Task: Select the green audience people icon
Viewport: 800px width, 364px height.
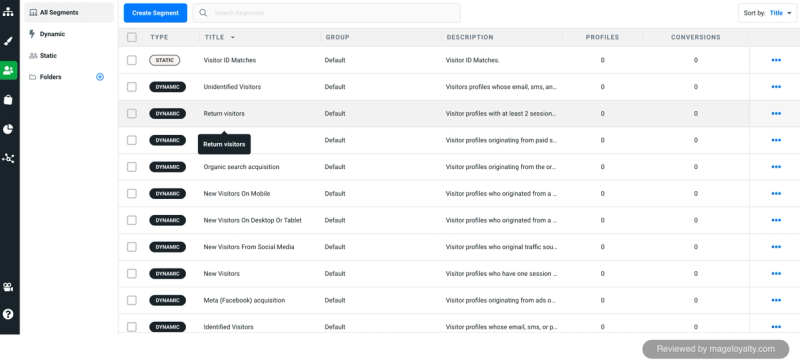Action: 8,70
